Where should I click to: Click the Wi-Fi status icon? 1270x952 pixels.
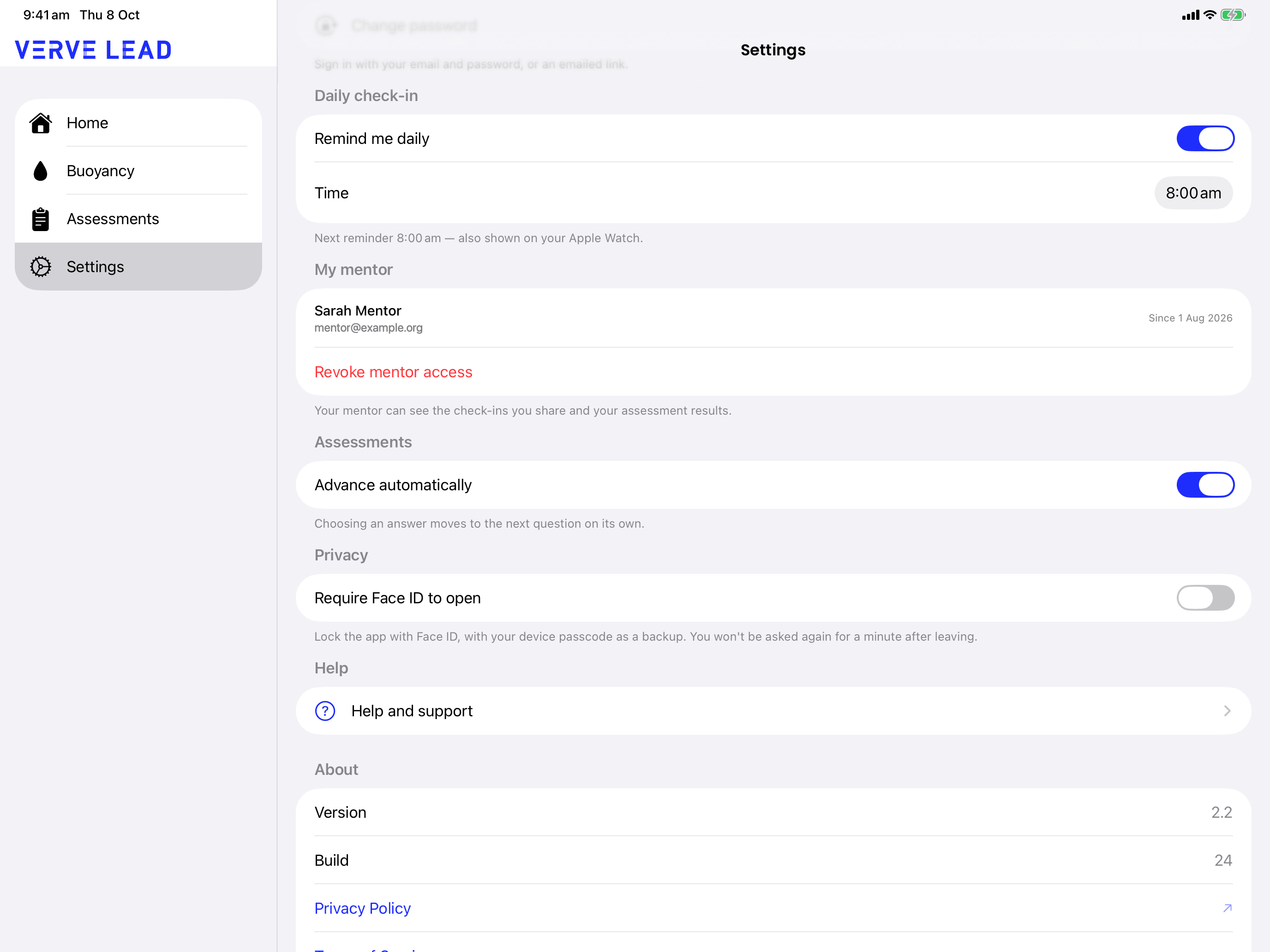click(1210, 15)
